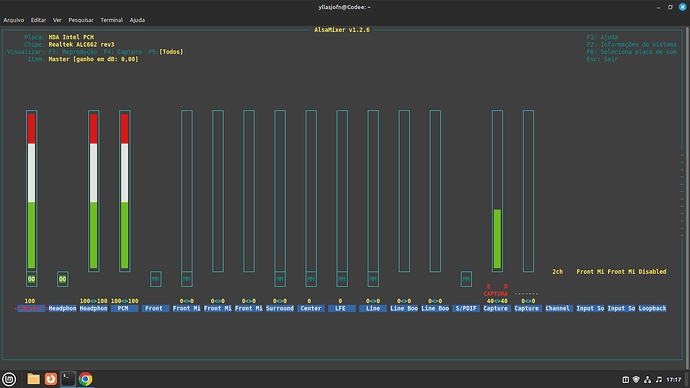Select the Line channel label
Image resolution: width=690 pixels, height=388 pixels.
[x=373, y=308]
